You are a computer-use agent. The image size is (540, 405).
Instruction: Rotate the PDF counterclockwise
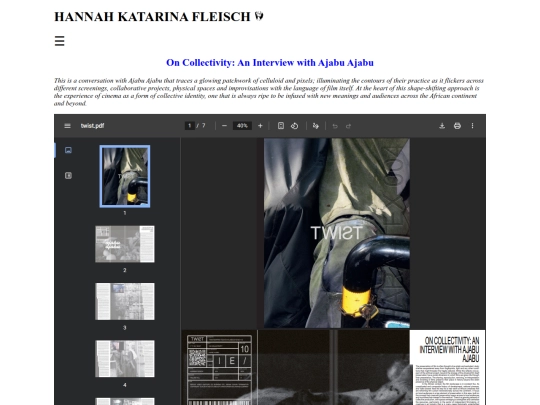tap(294, 126)
